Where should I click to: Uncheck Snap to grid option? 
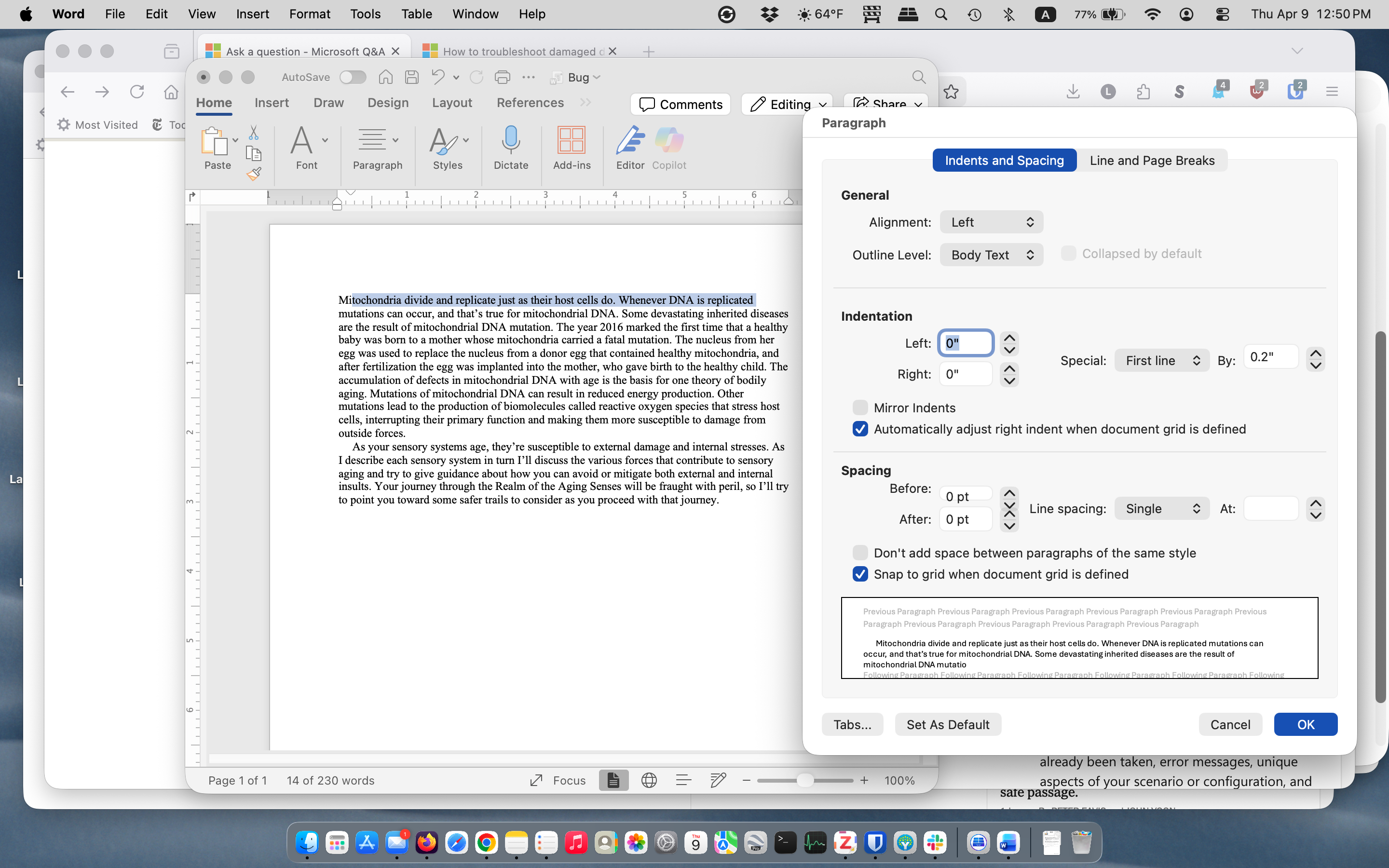click(x=860, y=574)
